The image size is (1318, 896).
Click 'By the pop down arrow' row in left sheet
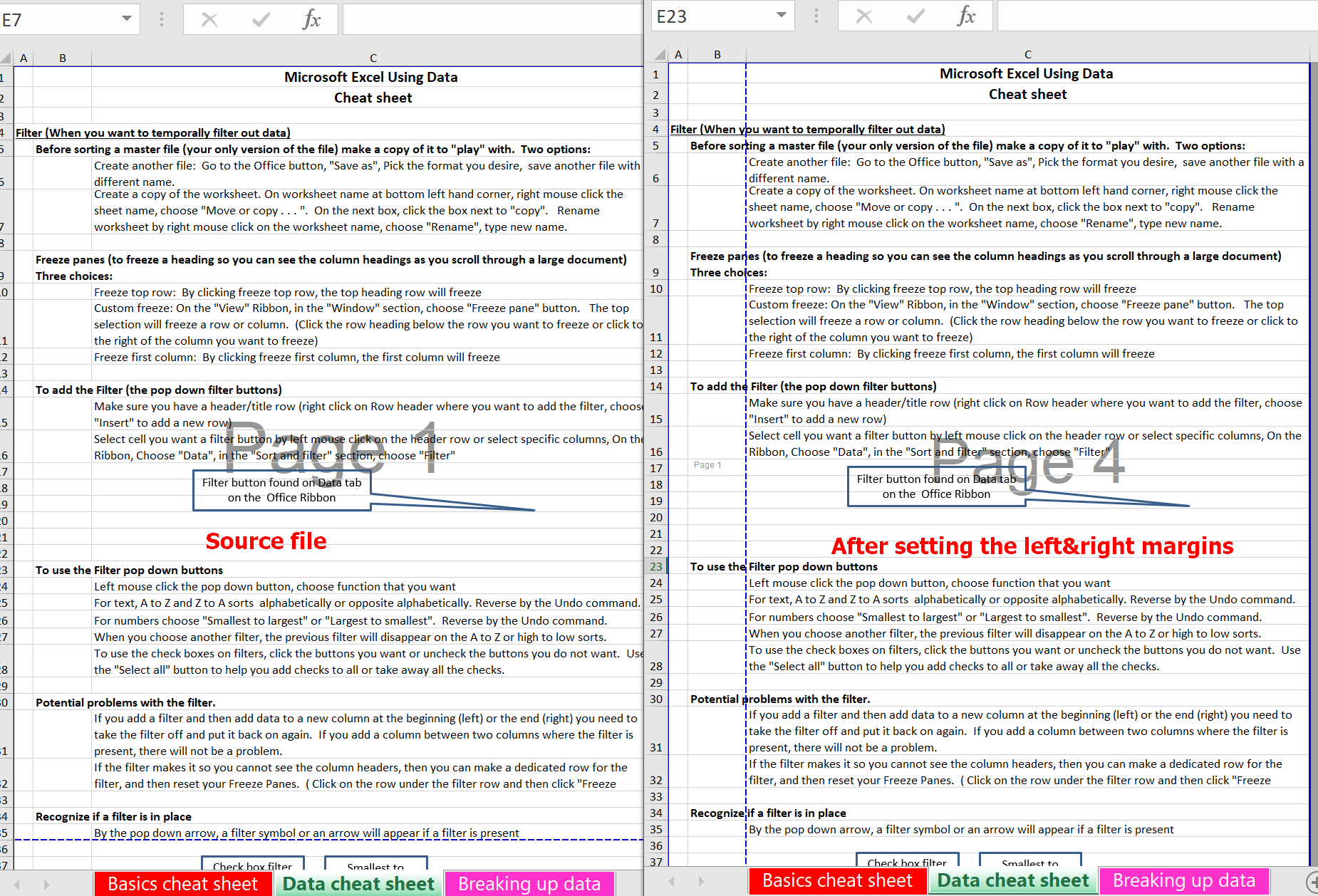point(306,833)
